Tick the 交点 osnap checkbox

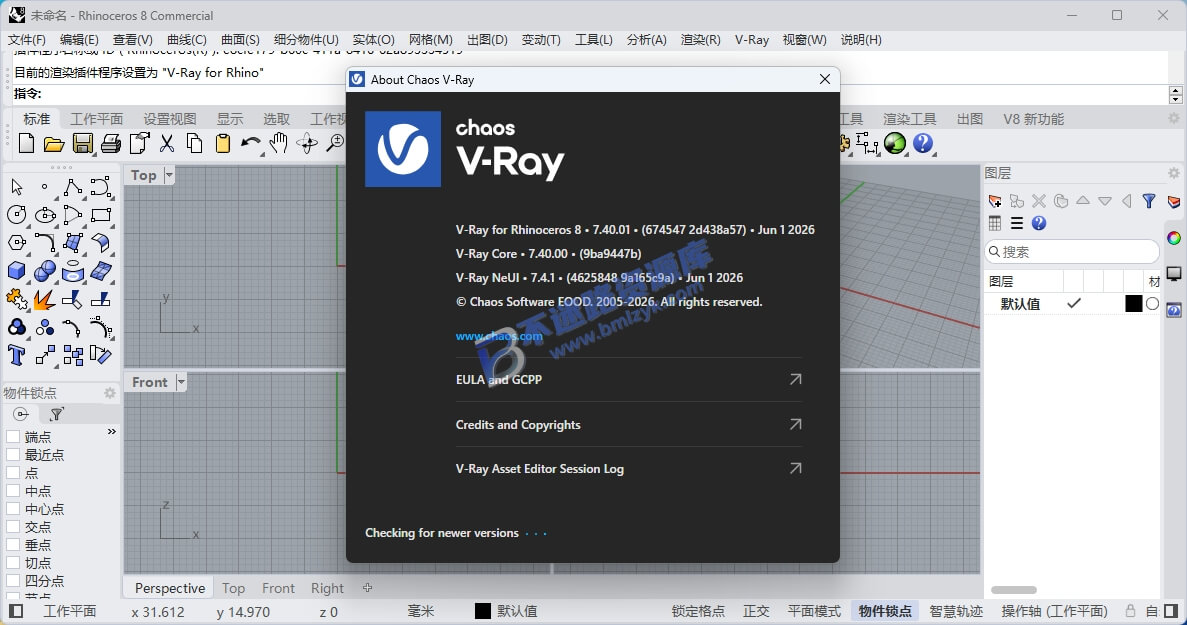coord(13,527)
